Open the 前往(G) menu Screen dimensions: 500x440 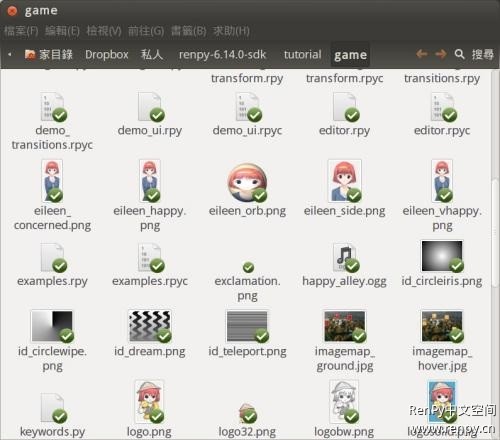click(x=146, y=31)
